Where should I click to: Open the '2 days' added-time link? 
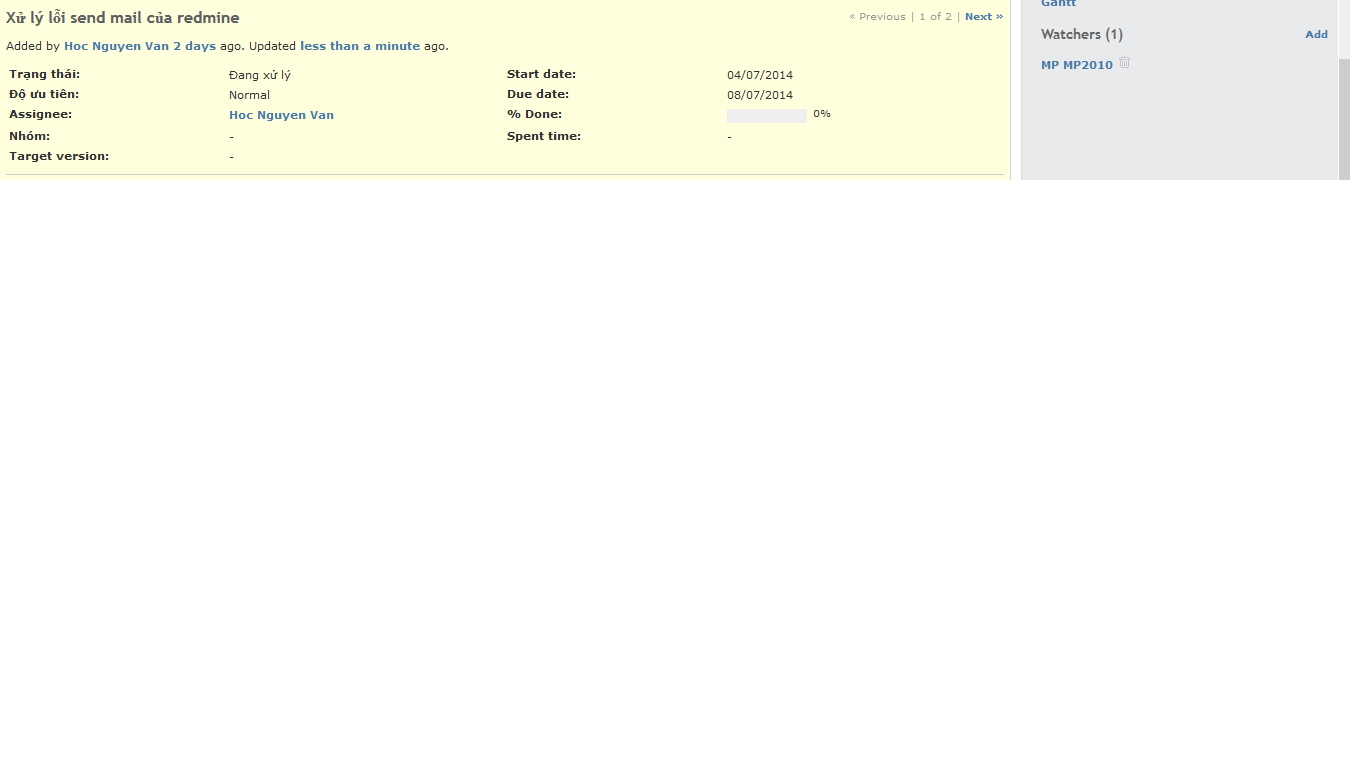tap(194, 46)
